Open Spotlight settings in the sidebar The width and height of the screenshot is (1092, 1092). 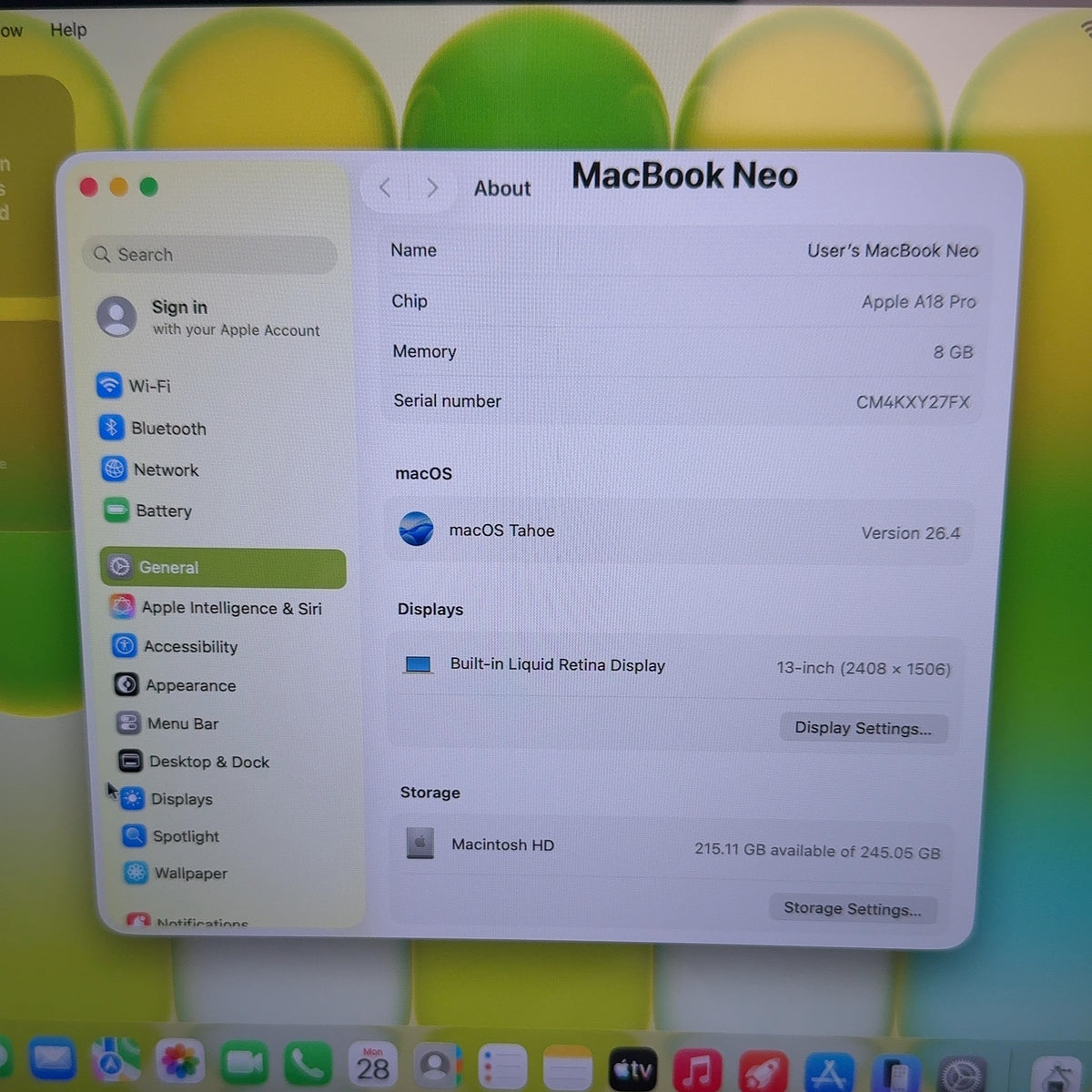coord(172,836)
